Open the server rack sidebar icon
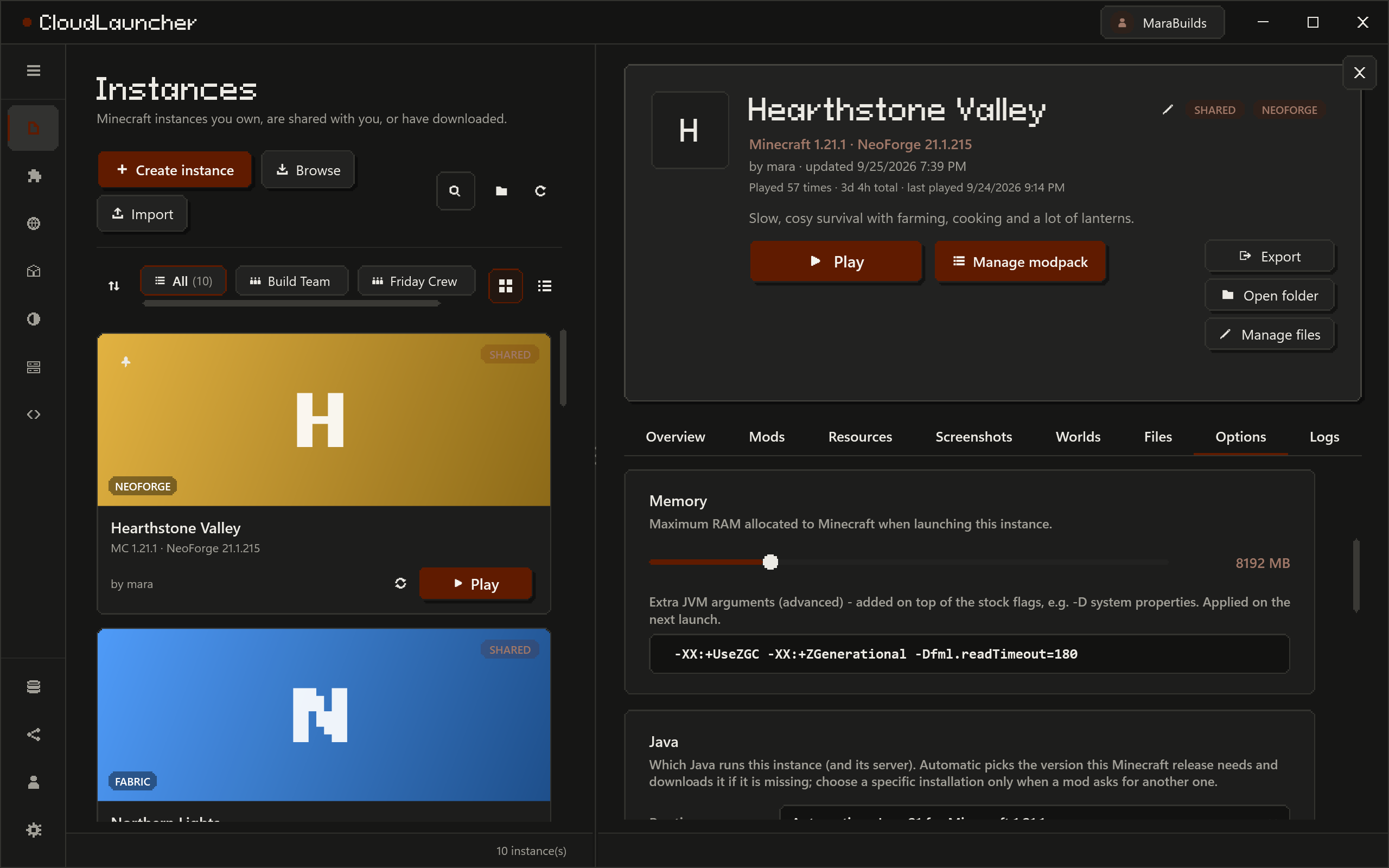 point(33,367)
